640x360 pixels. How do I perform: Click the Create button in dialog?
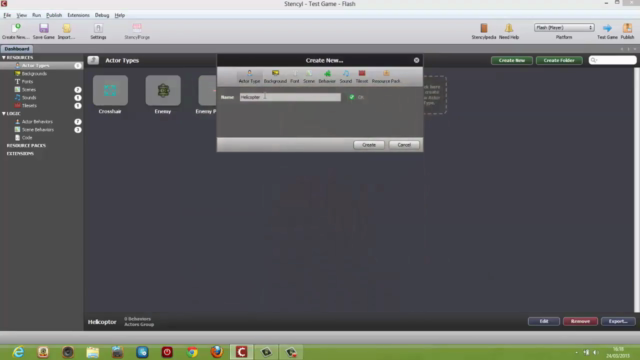pyautogui.click(x=369, y=145)
